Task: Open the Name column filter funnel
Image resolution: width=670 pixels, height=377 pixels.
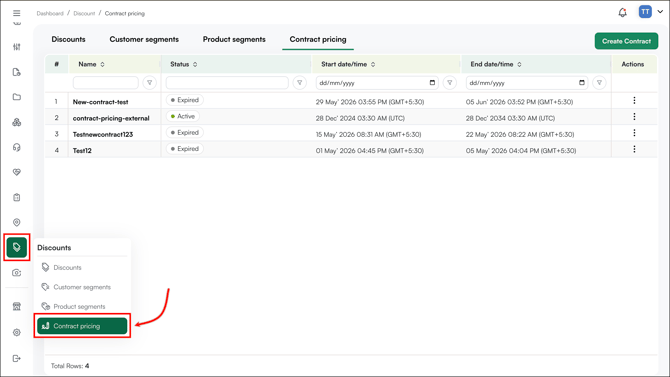Action: (x=150, y=82)
